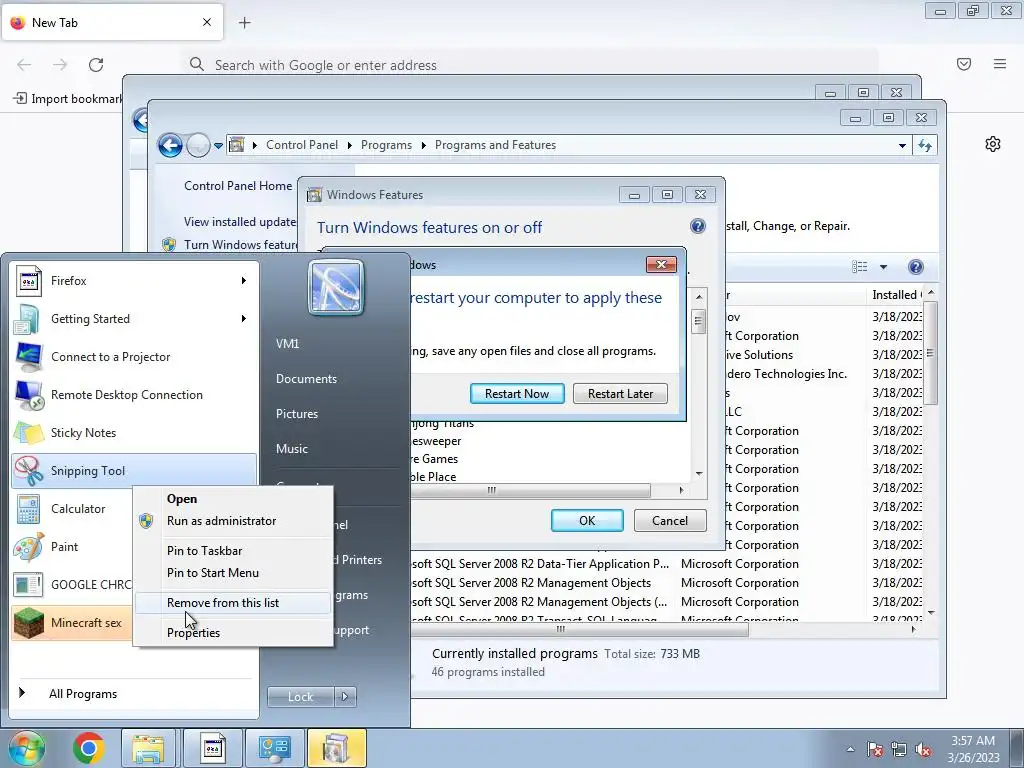Viewport: 1024px width, 768px height.
Task: Click the Firefox address search field
Action: [x=529, y=65]
